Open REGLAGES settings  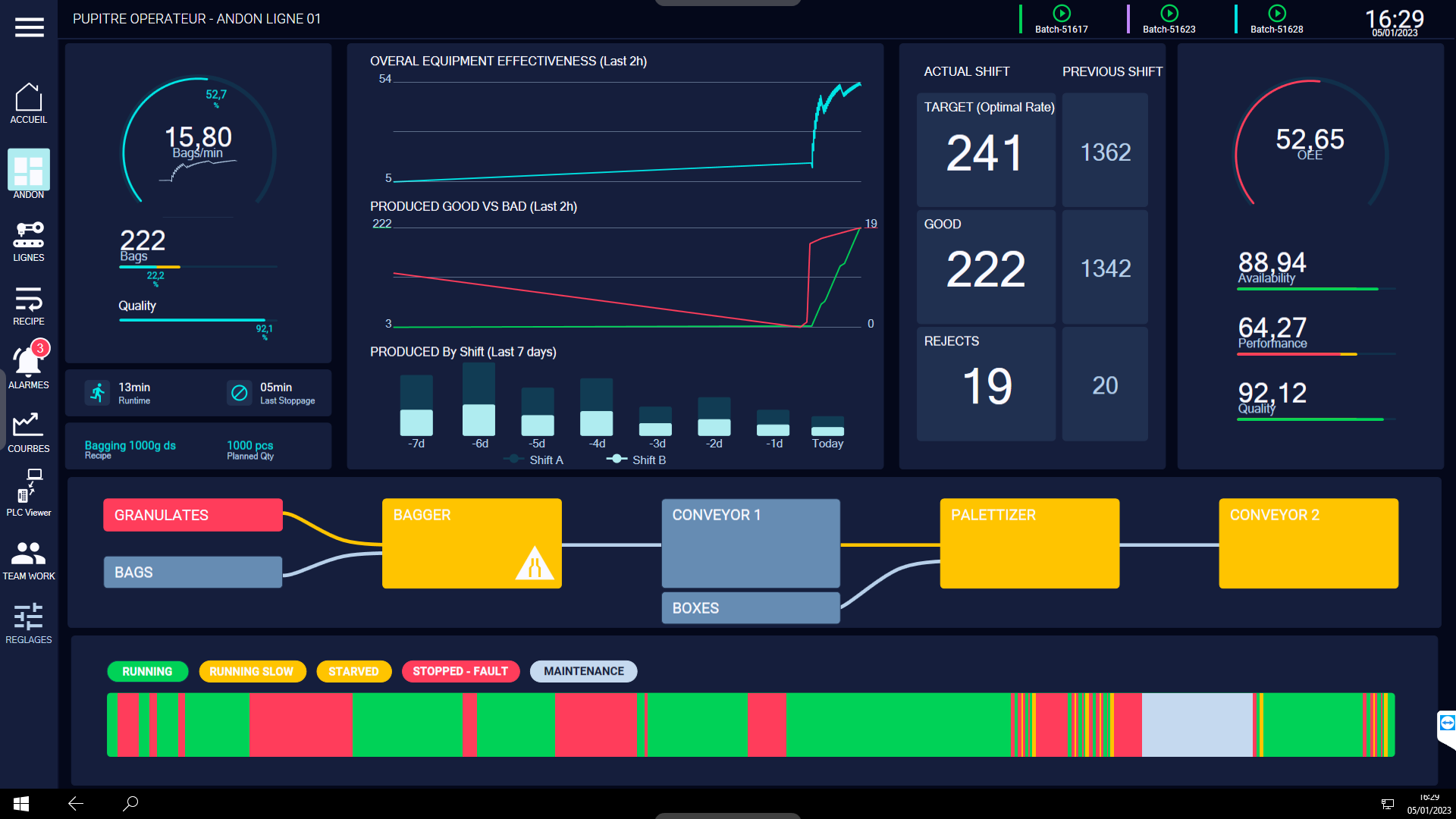point(29,623)
